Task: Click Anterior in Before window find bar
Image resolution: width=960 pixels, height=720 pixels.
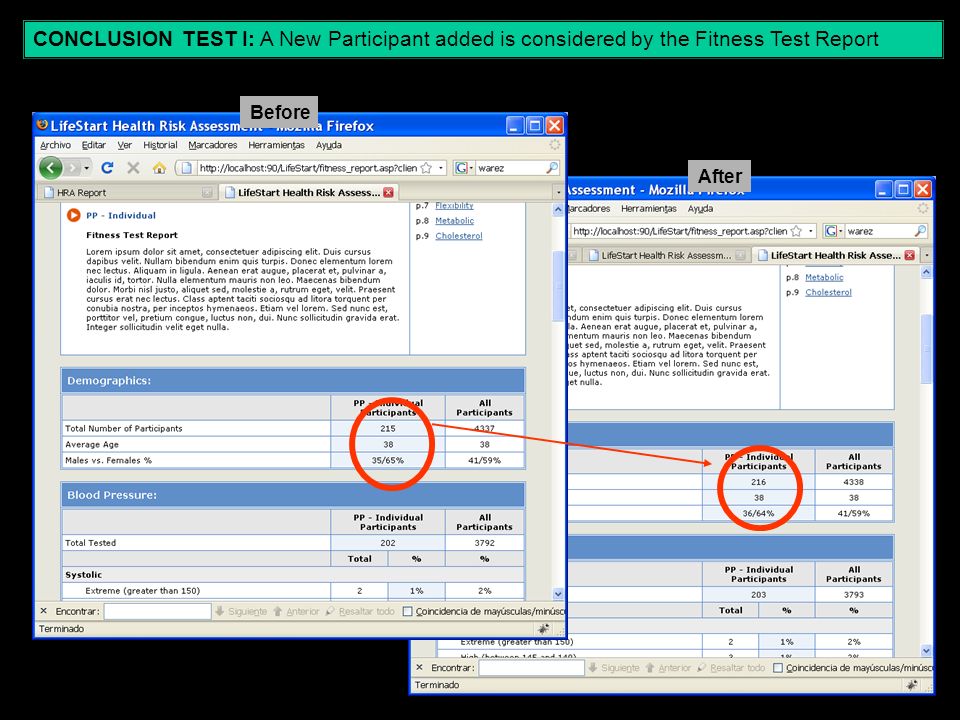Action: pyautogui.click(x=296, y=611)
